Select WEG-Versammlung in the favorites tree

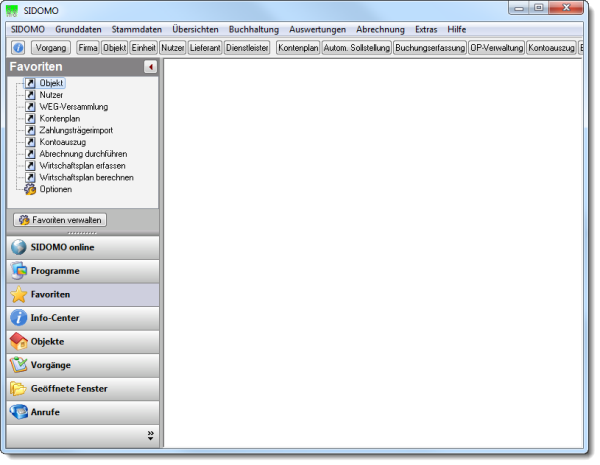[74, 107]
